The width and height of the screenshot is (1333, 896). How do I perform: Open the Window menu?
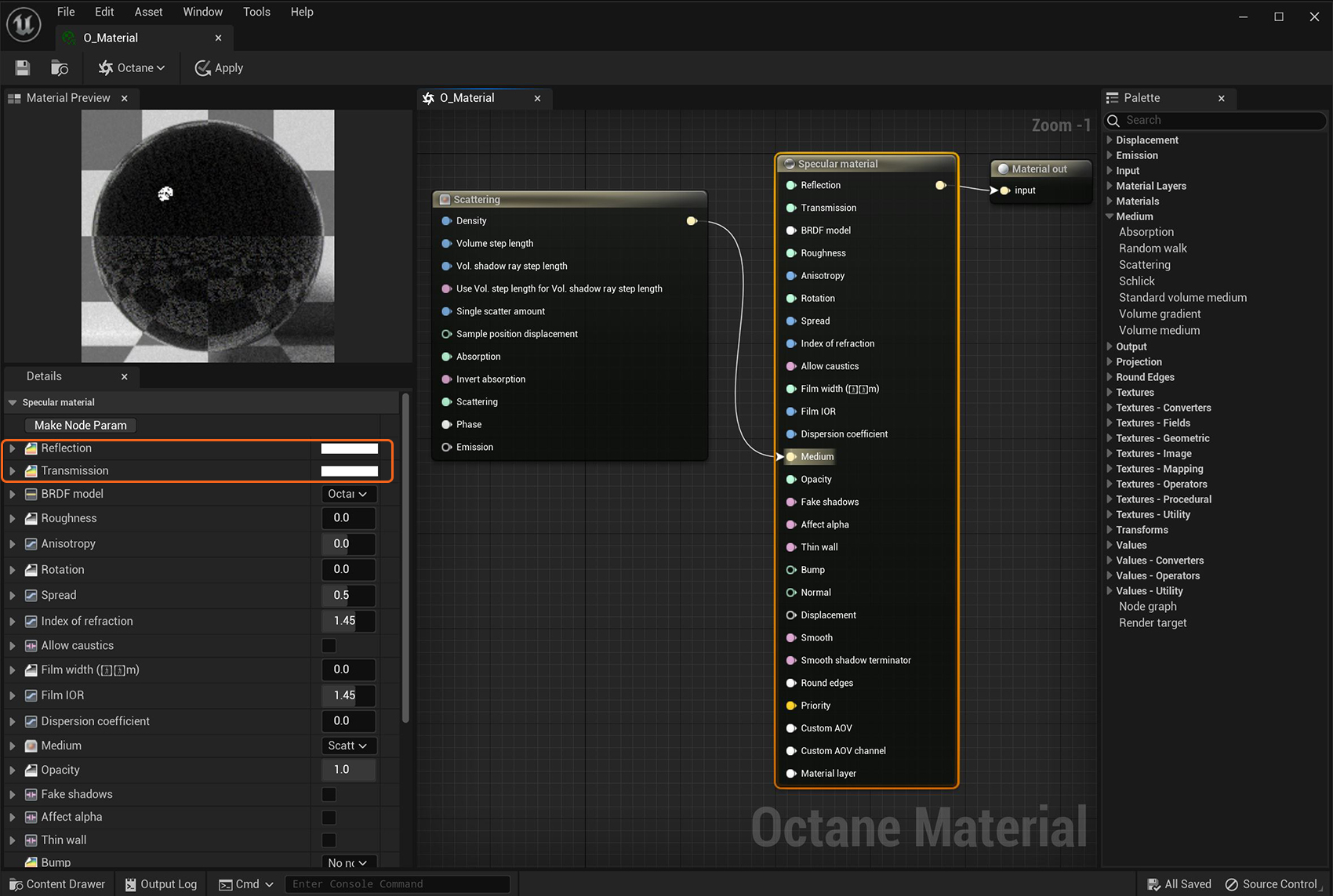tap(202, 12)
